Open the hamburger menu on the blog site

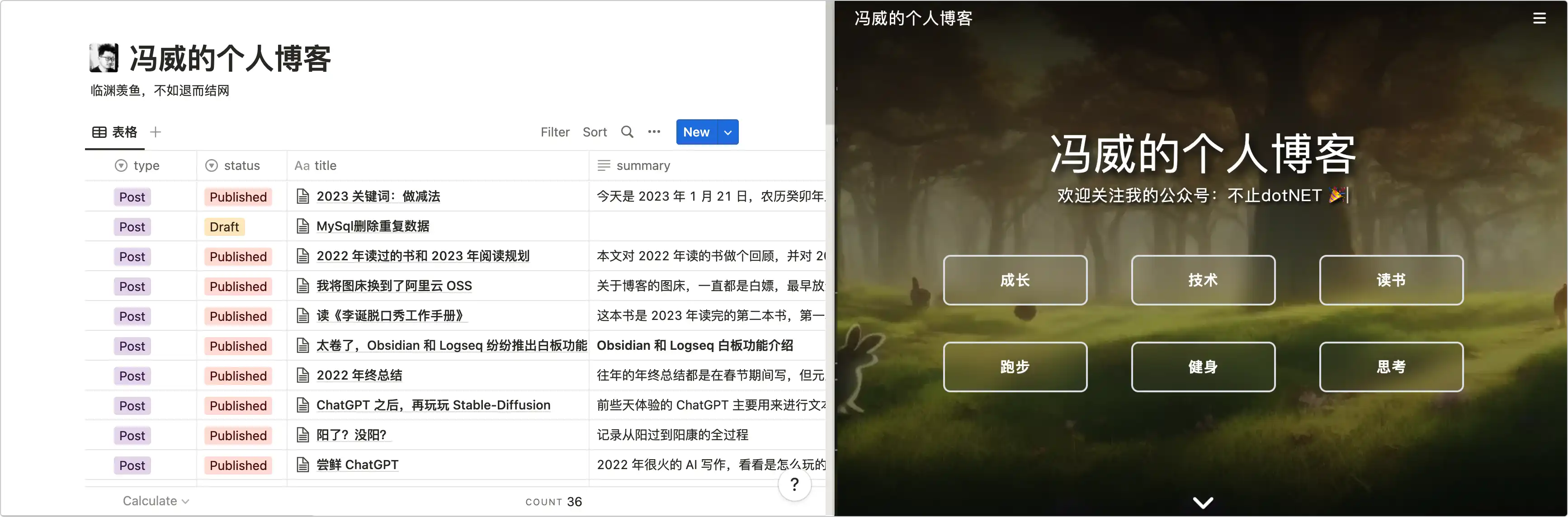[x=1539, y=18]
